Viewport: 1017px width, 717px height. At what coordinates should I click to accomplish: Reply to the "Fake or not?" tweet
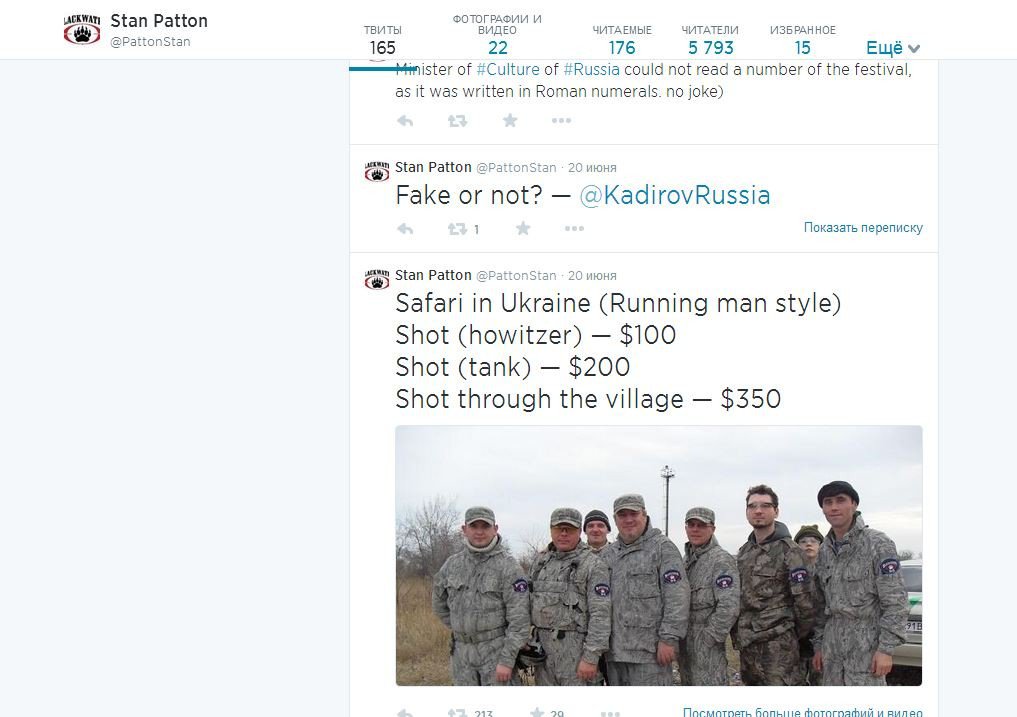(405, 229)
